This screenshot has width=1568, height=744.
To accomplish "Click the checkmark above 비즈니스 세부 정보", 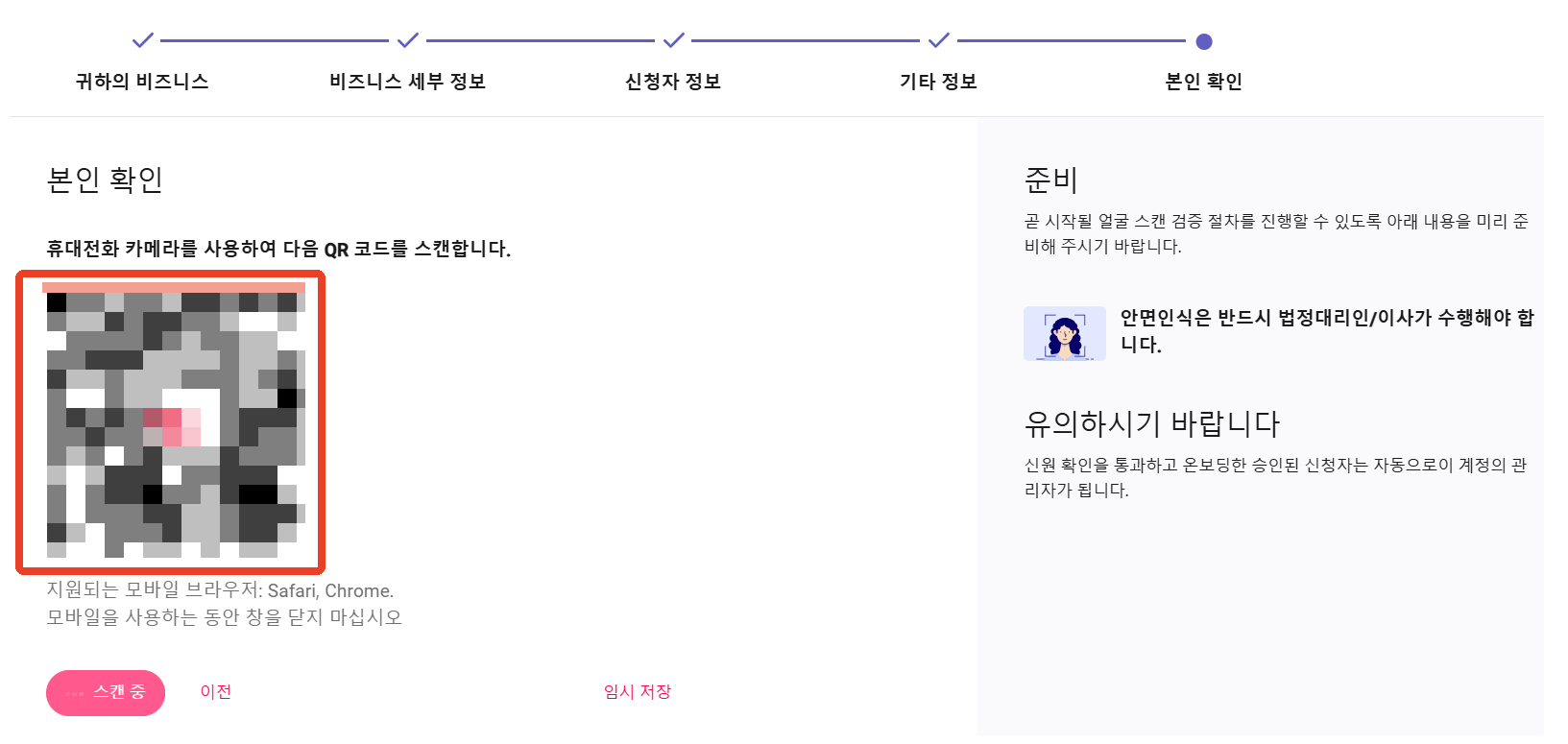I will click(408, 40).
